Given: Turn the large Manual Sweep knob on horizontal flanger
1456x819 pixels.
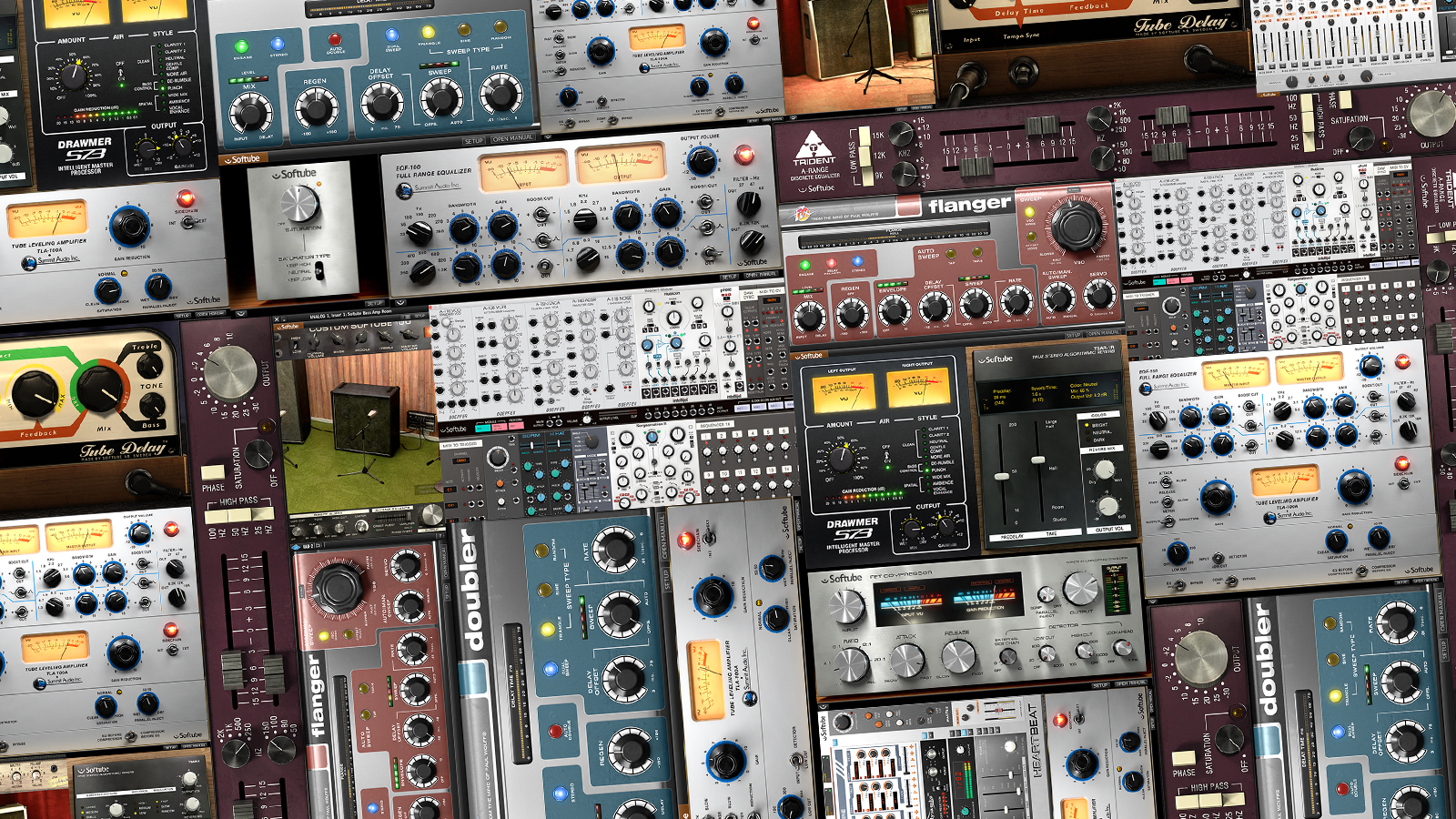Looking at the screenshot, I should point(1076,224).
